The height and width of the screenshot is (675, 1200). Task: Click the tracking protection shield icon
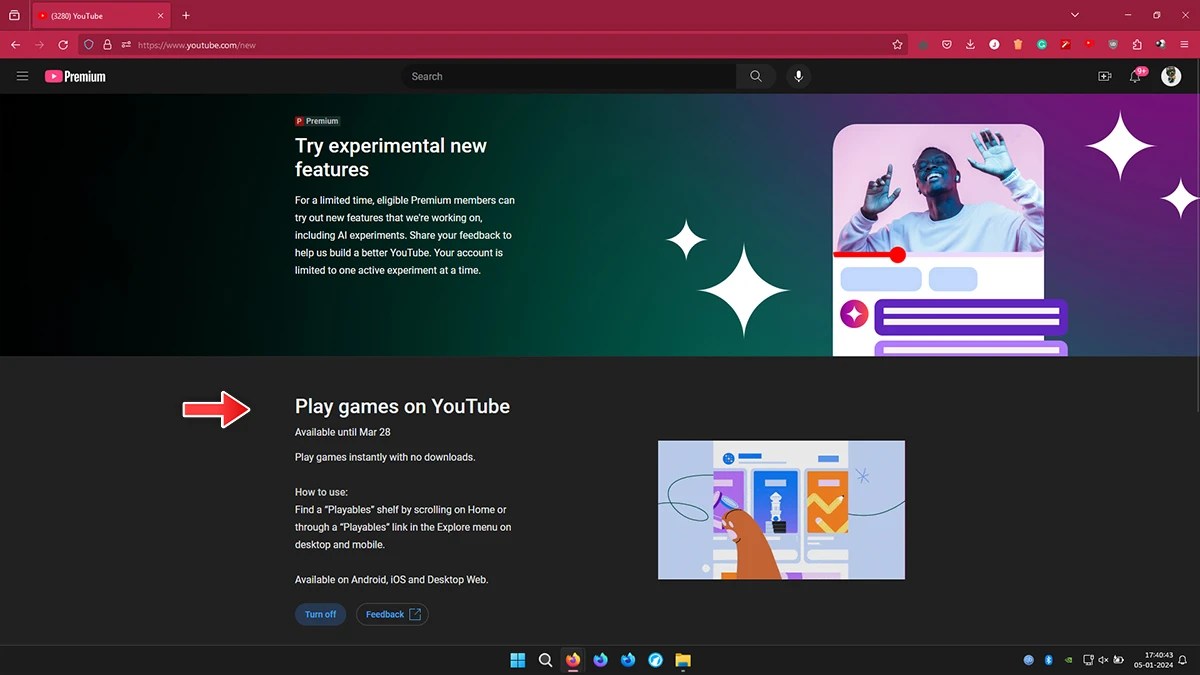pyautogui.click(x=88, y=45)
